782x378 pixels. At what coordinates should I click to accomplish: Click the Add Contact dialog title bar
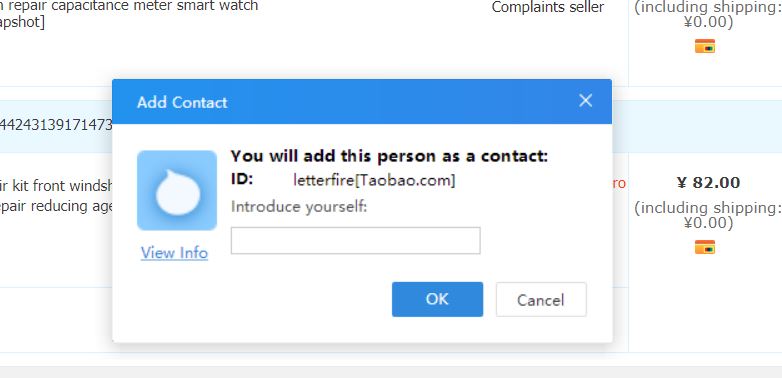click(x=362, y=102)
